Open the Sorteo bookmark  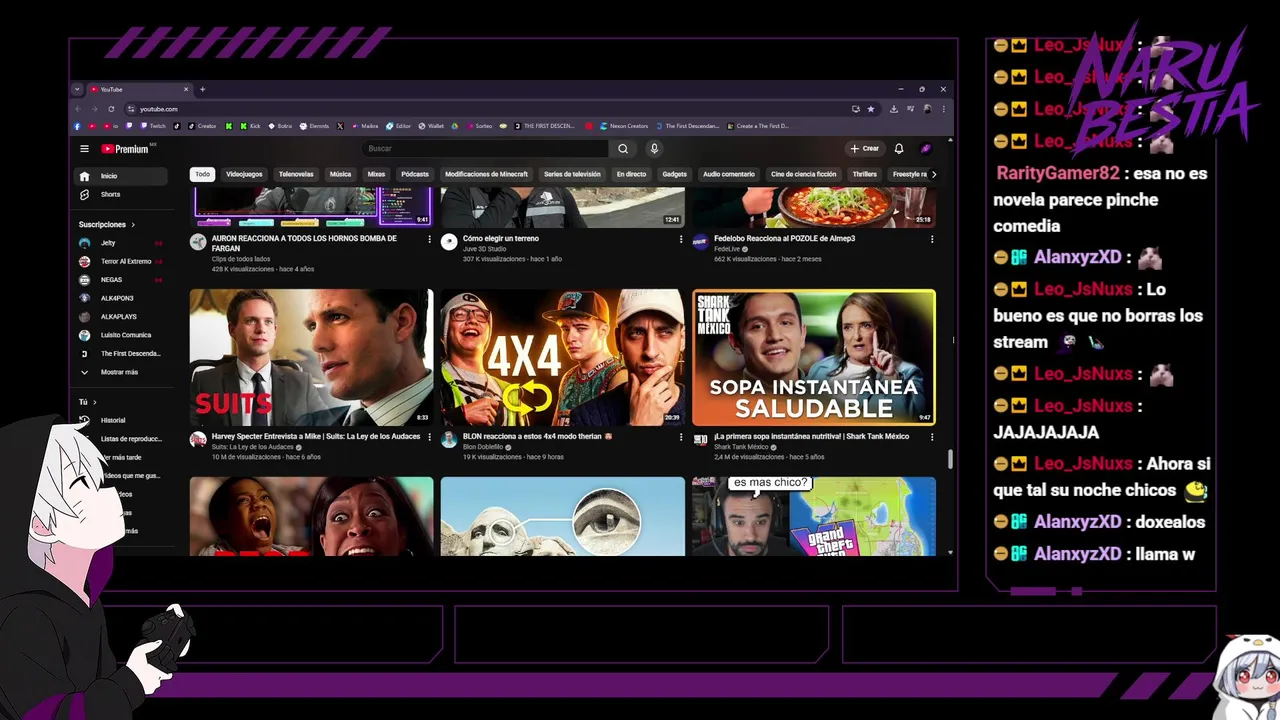click(479, 126)
